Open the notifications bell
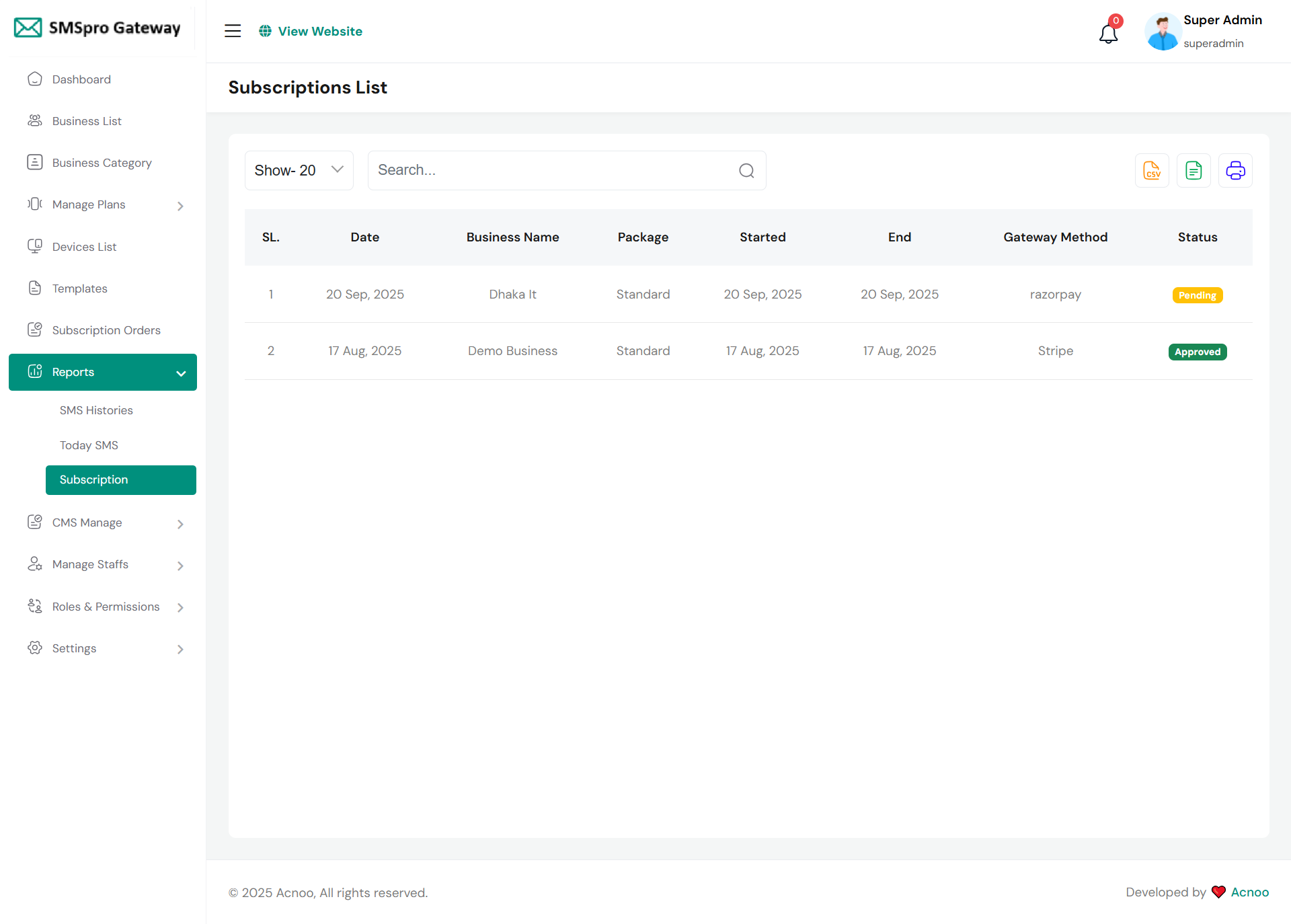Viewport: 1291px width, 924px height. click(x=1108, y=33)
